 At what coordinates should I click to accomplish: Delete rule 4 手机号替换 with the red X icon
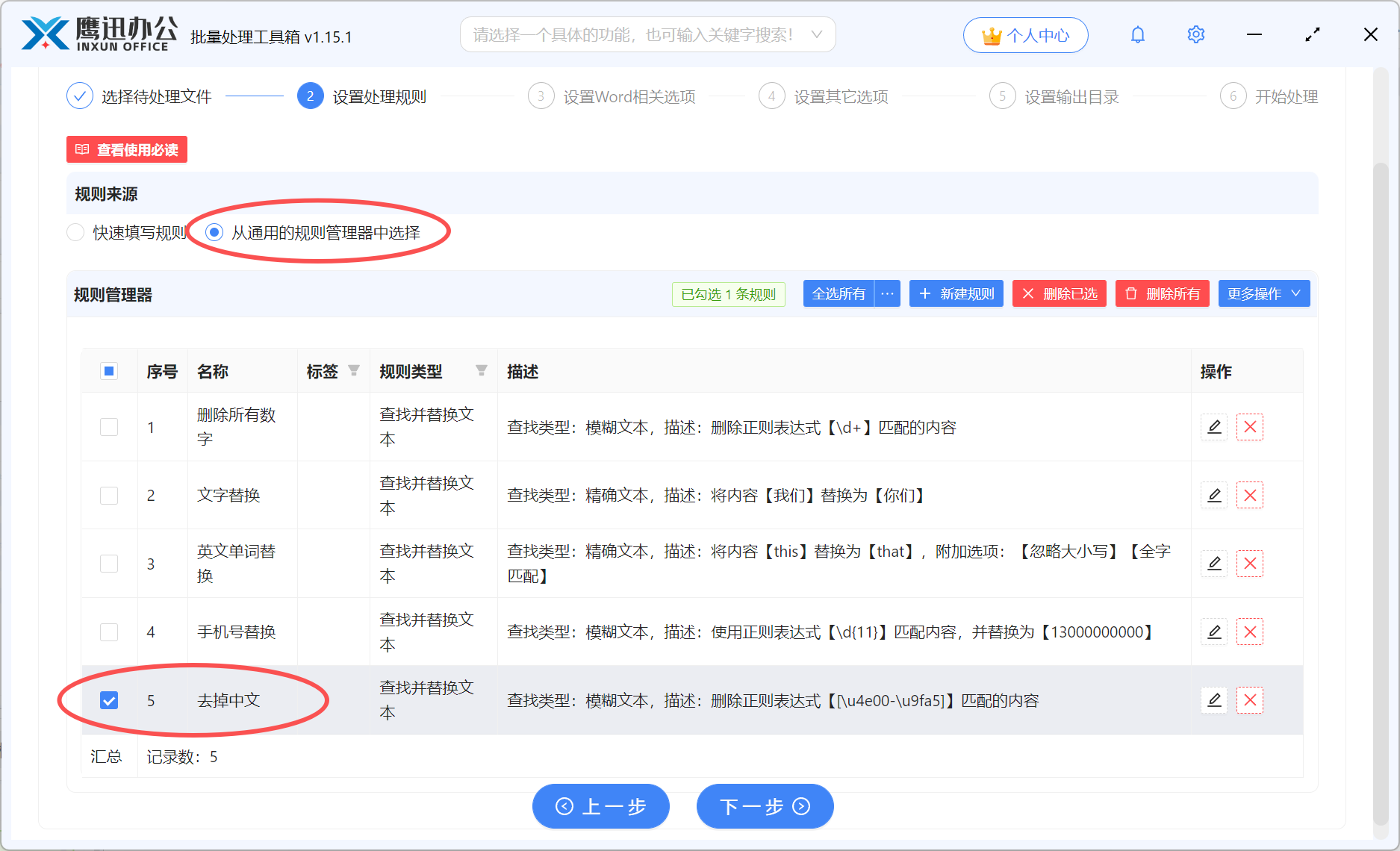pos(1250,632)
